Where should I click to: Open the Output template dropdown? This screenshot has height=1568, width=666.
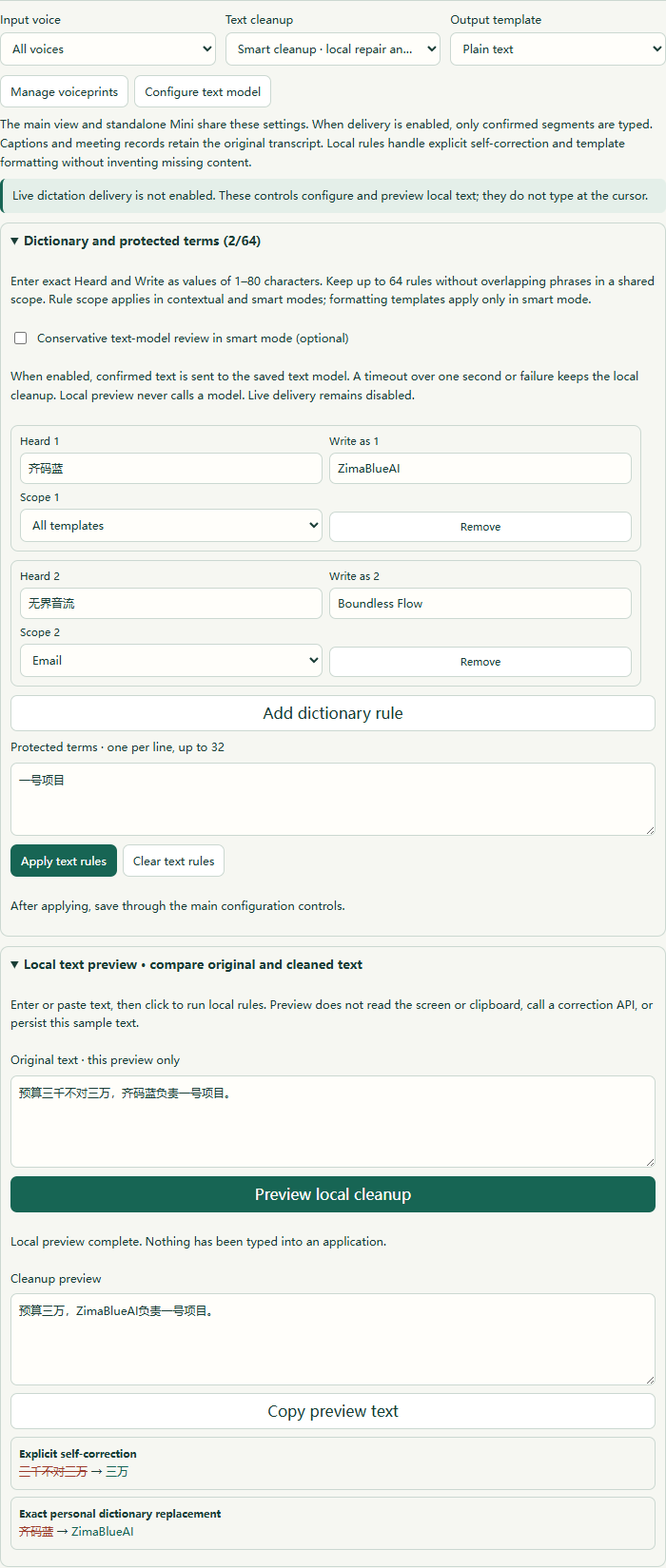(x=558, y=49)
